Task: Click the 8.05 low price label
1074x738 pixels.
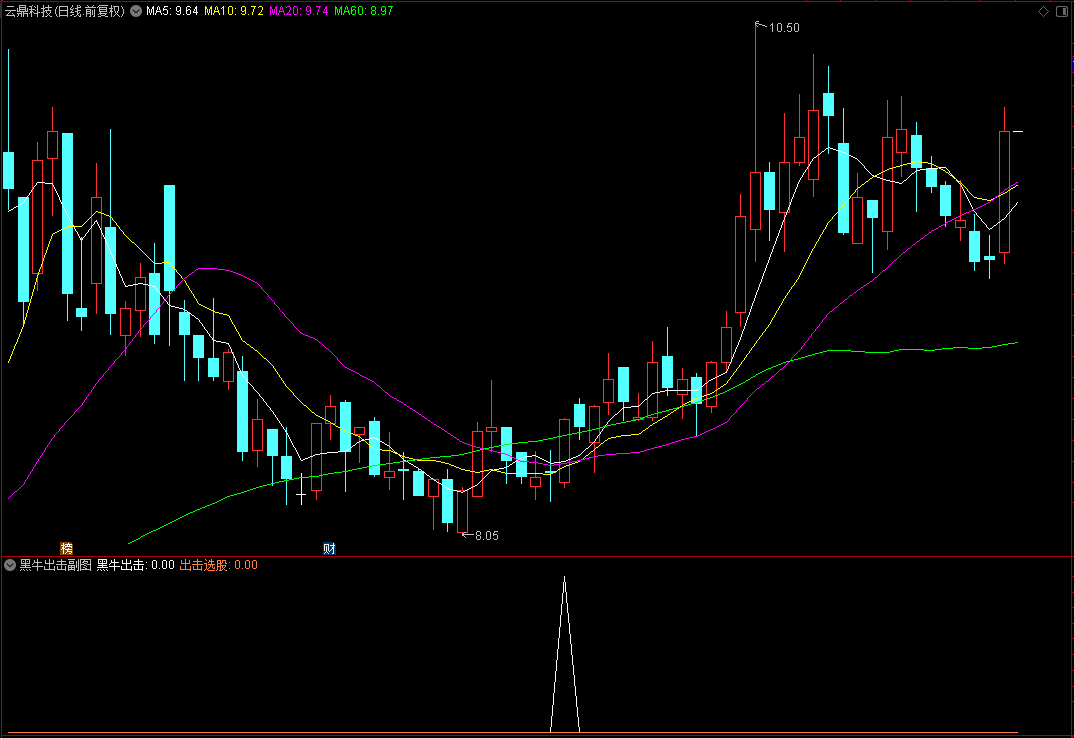Action: point(487,536)
